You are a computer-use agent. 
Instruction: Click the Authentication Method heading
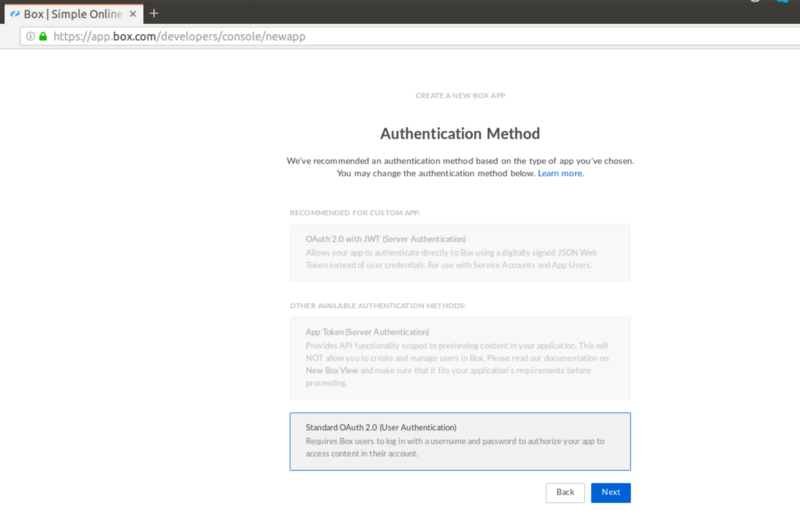[x=460, y=134]
